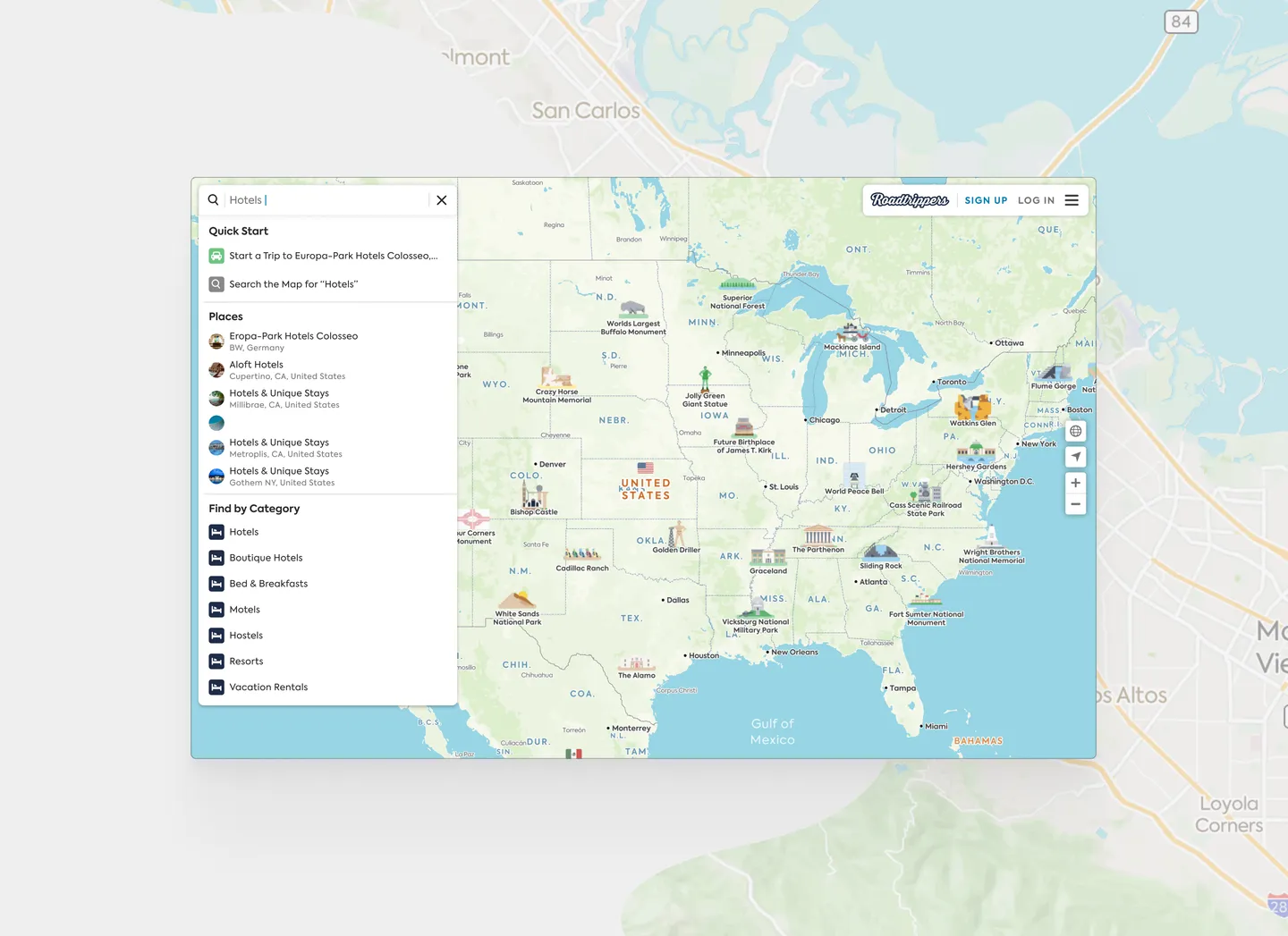Image resolution: width=1288 pixels, height=936 pixels.
Task: Start a Trip to Europa-Park Hotels Colosseo
Action: click(x=327, y=256)
